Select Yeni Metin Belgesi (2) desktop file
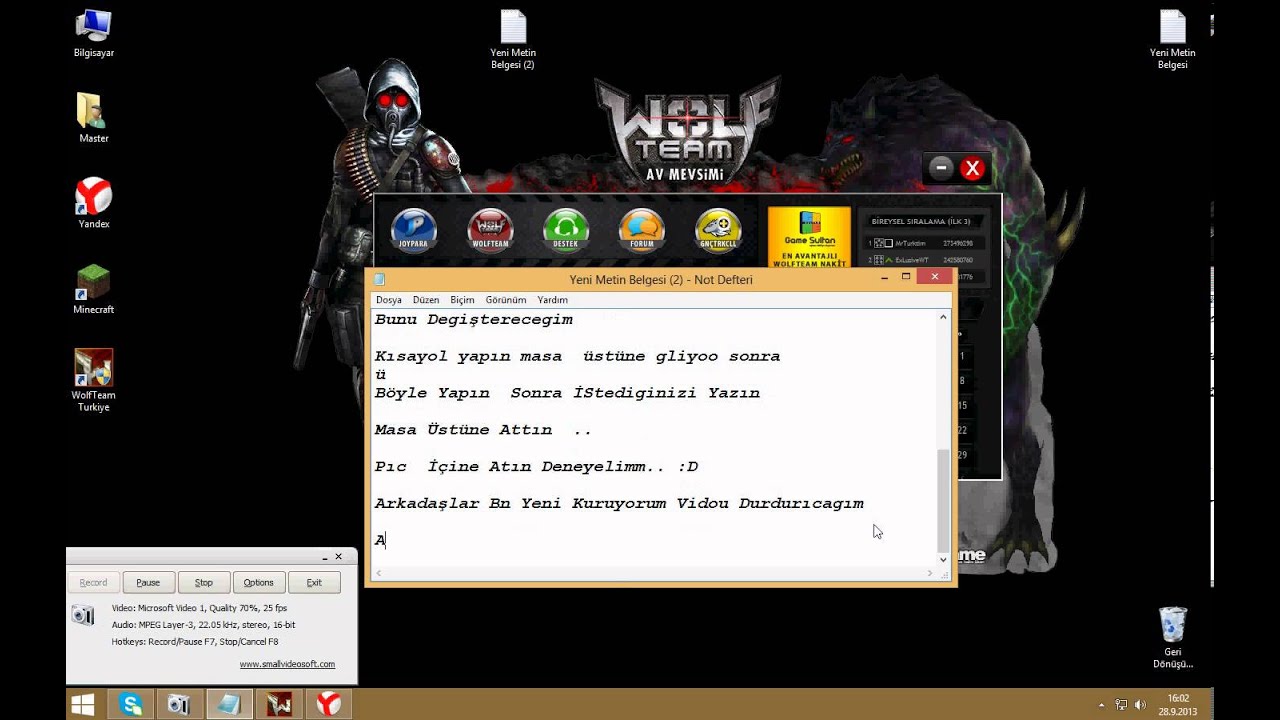Screen dimensions: 1280x720 tap(513, 39)
